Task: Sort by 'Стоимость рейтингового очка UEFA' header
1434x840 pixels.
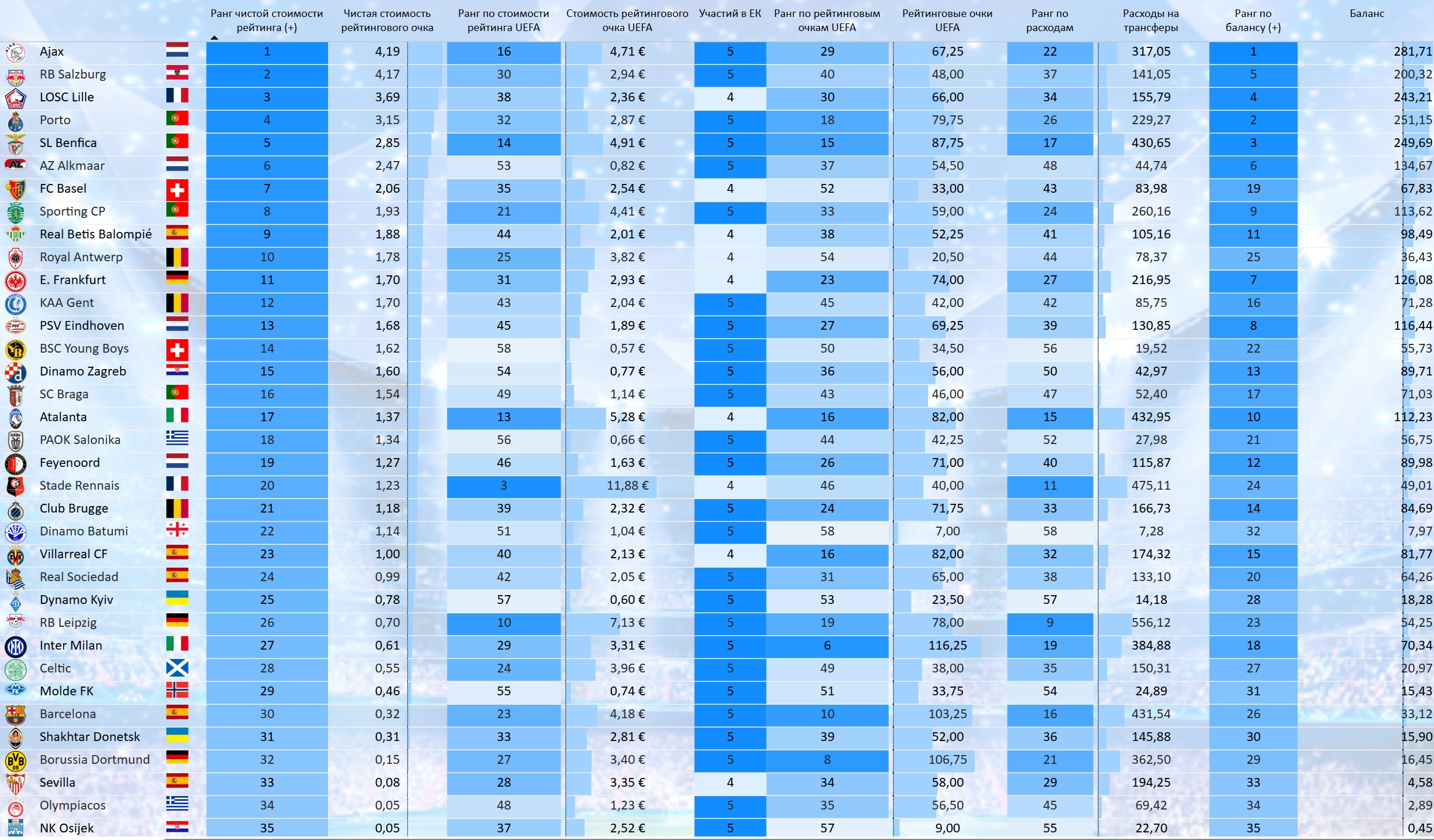Action: click(627, 21)
